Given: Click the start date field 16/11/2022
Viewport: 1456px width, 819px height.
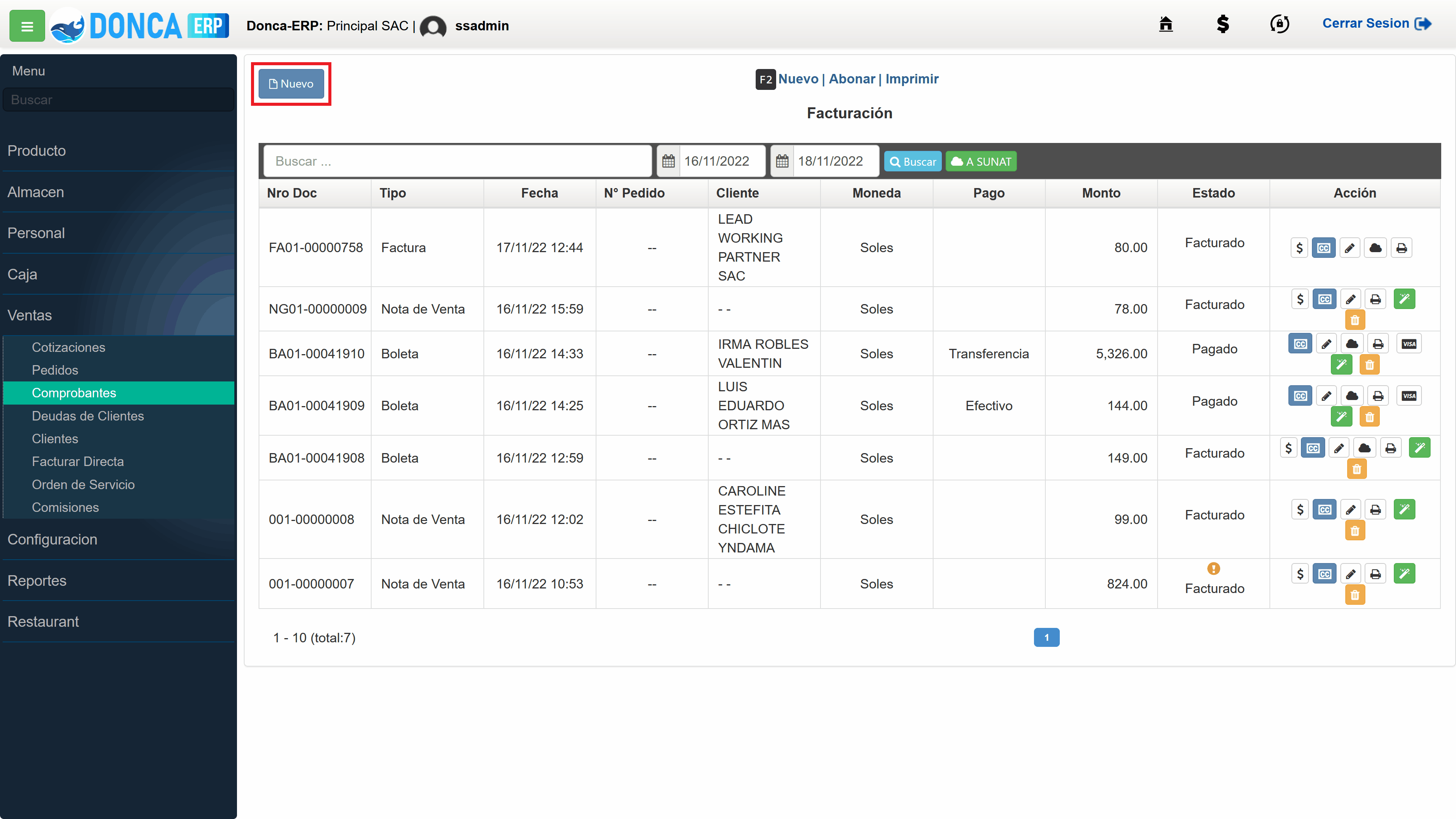Looking at the screenshot, I should tap(722, 161).
